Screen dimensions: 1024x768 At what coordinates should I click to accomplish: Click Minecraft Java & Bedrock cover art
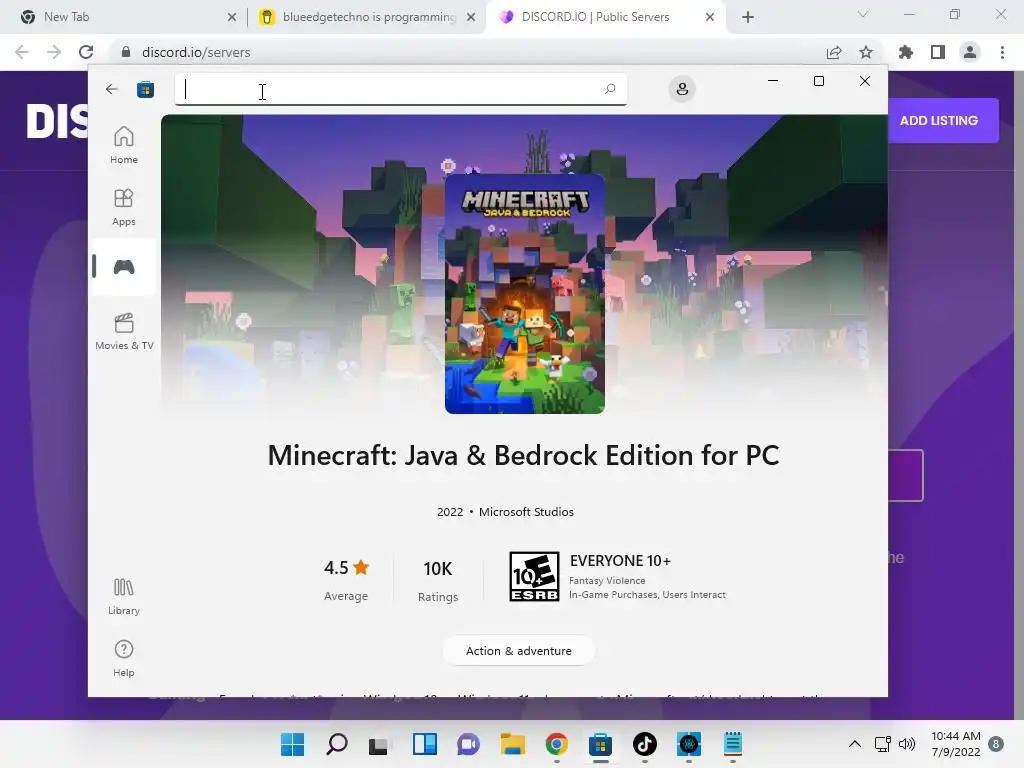[524, 294]
